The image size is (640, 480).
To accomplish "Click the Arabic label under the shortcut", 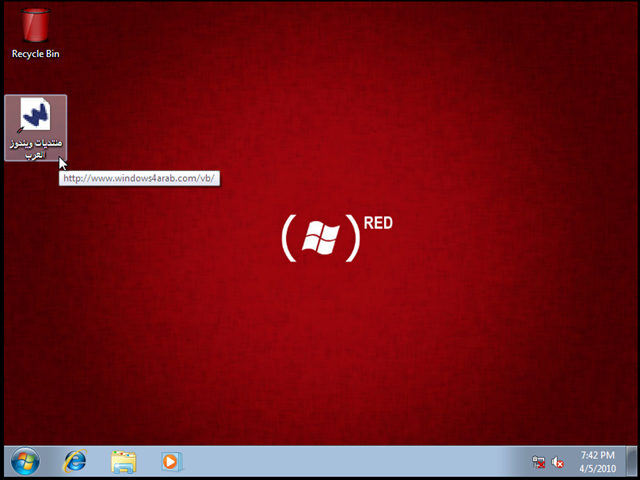I will [x=35, y=150].
